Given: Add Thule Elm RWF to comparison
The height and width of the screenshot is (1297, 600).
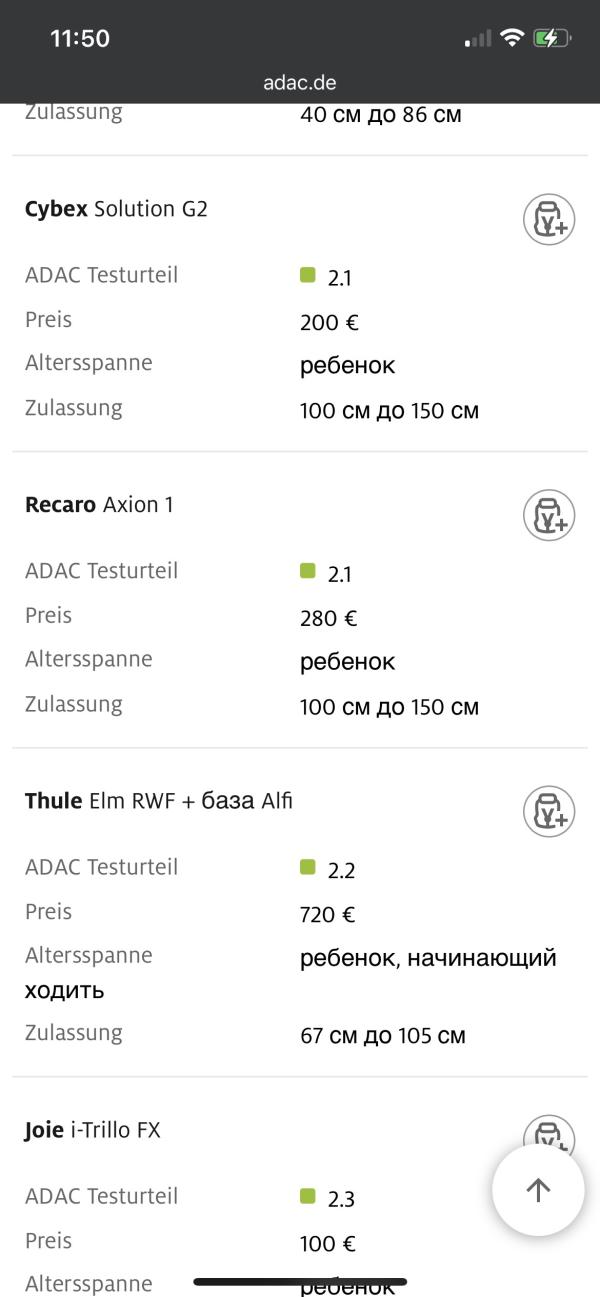Looking at the screenshot, I should pyautogui.click(x=549, y=811).
